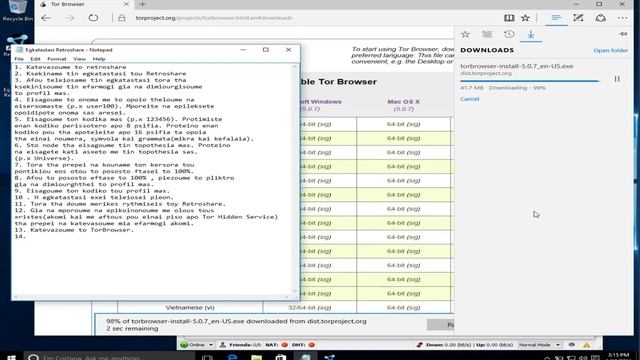Click Retroshare eye status icon
The width and height of the screenshot is (640, 360).
571,345
